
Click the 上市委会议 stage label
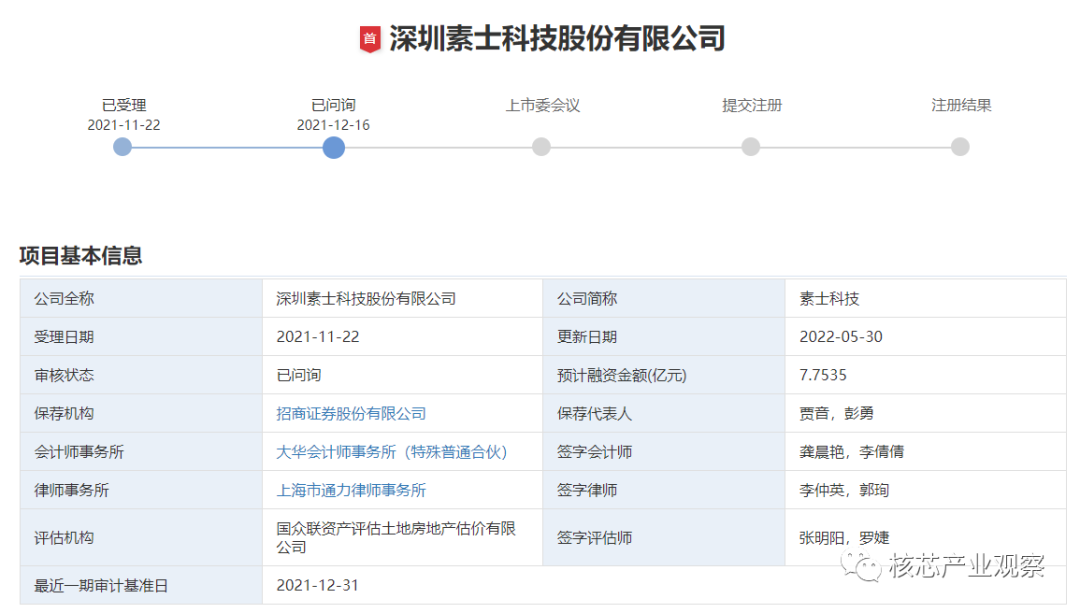coord(543,105)
